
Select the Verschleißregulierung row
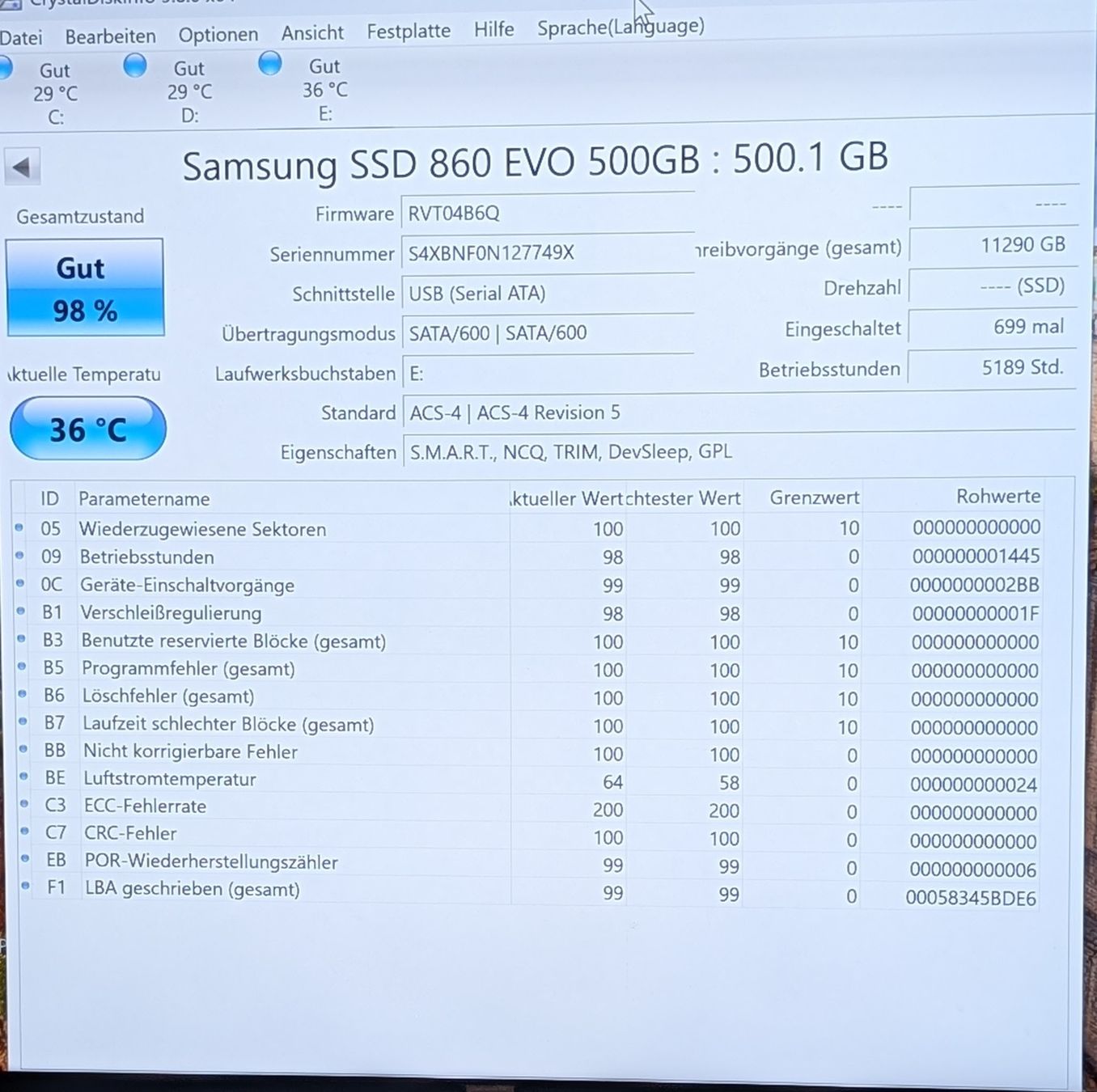(x=527, y=613)
